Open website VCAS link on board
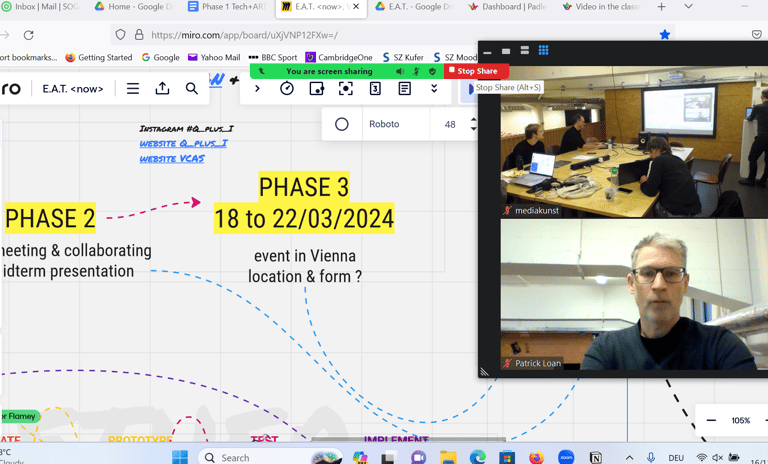Screen dimensions: 768x464 click(x=172, y=159)
